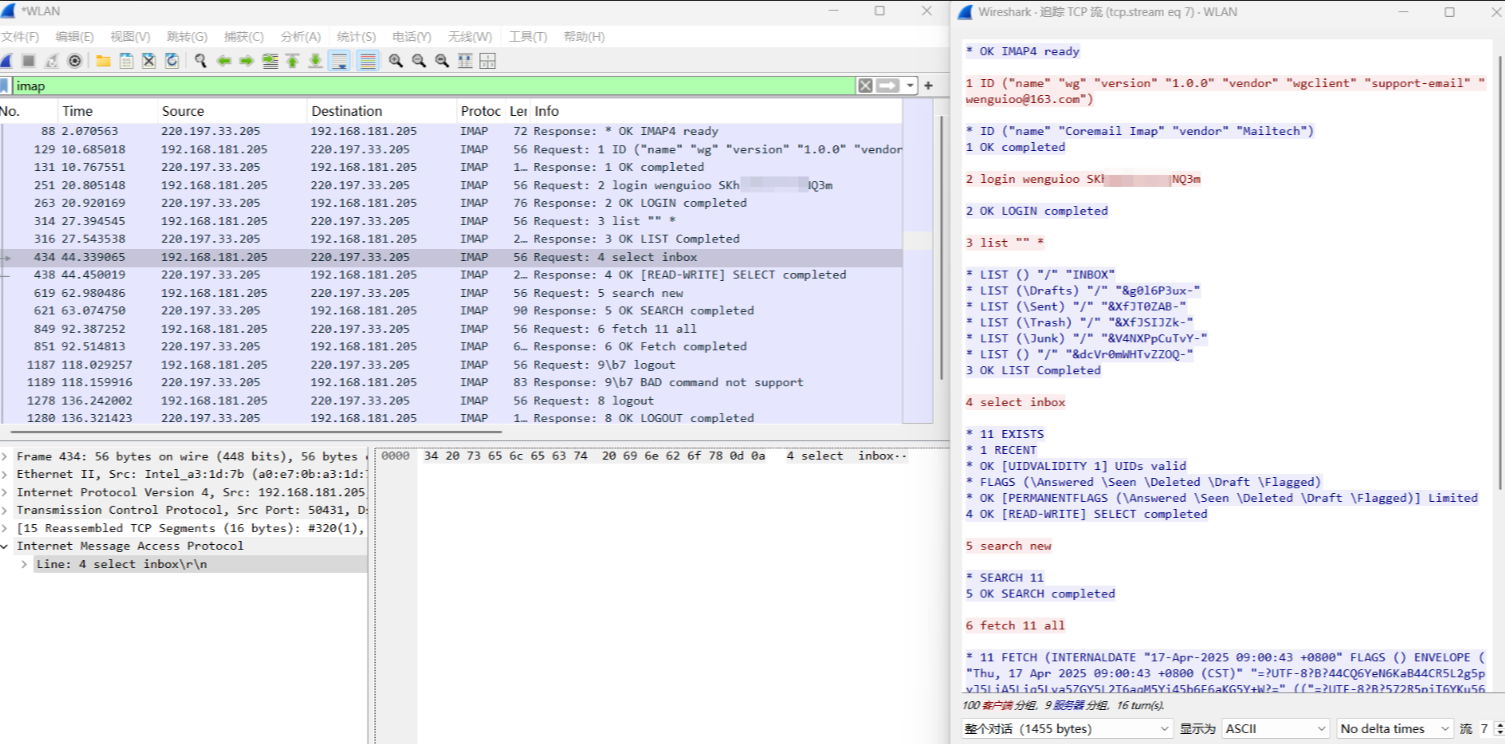Collapse the Internet Message Access Protocol node
Screen dimensions: 1505x744
(7, 546)
